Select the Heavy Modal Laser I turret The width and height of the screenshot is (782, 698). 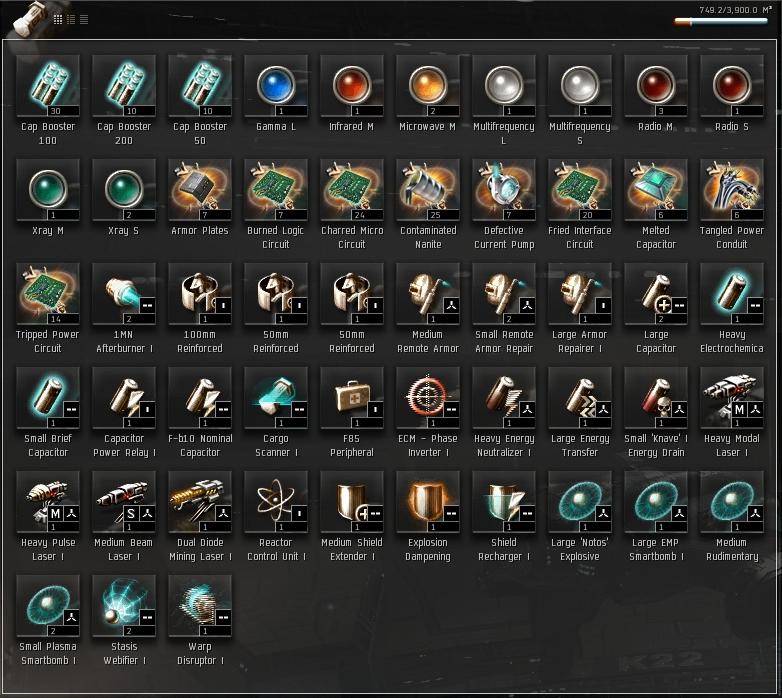(732, 398)
